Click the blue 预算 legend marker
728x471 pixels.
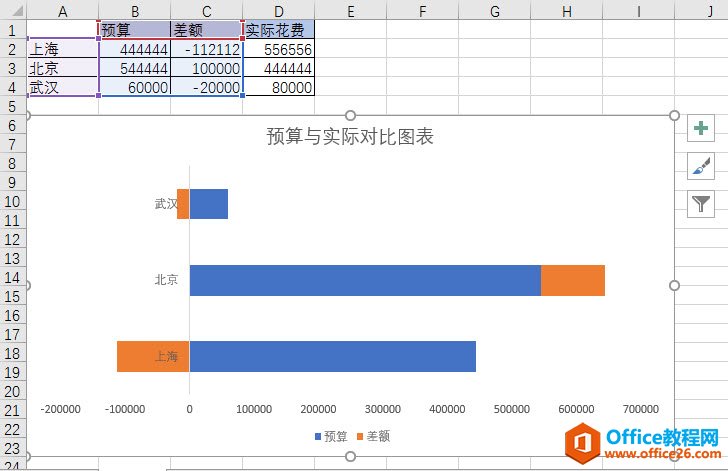(x=319, y=437)
